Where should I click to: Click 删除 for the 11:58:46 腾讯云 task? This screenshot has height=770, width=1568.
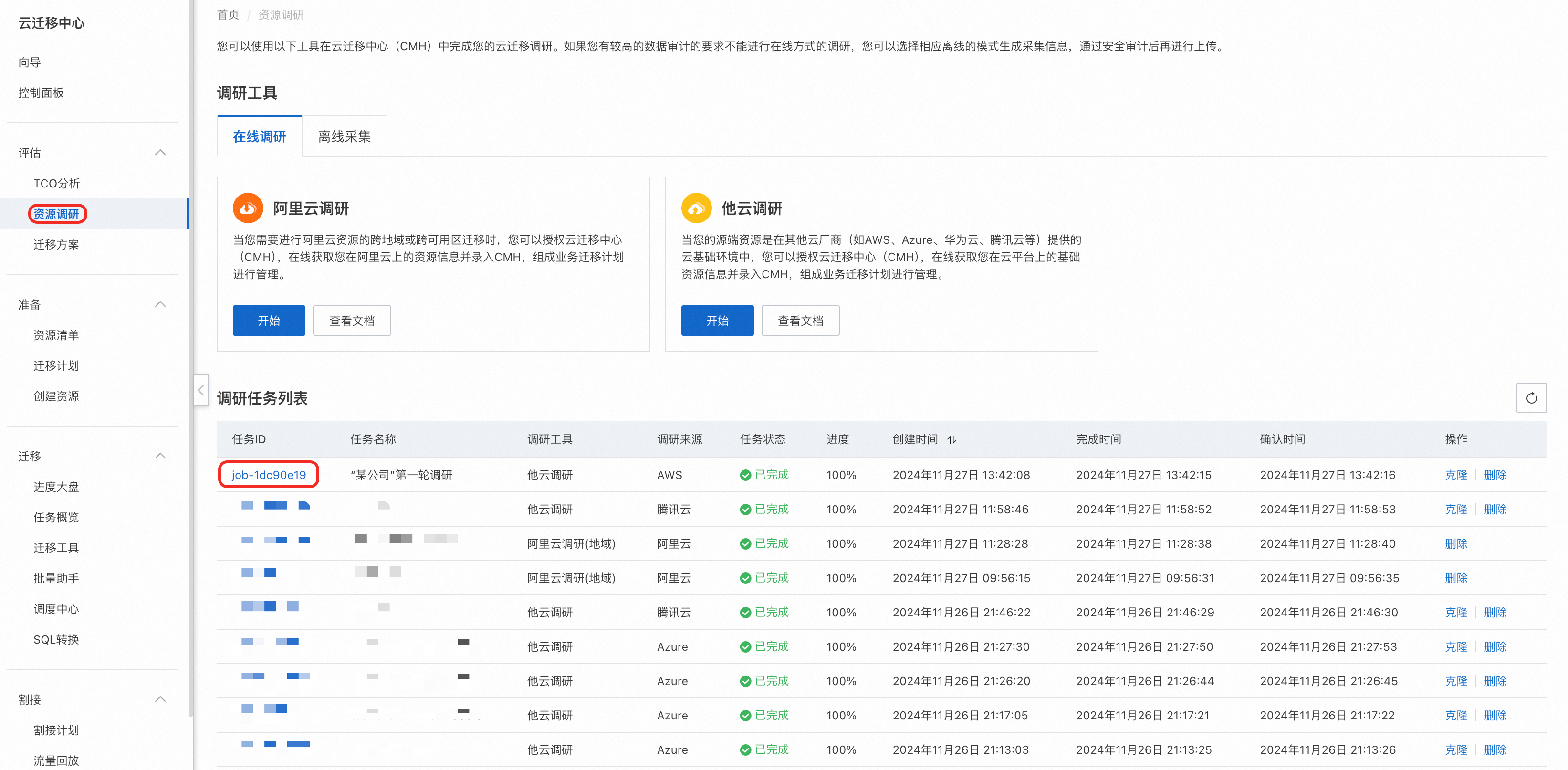click(1495, 509)
